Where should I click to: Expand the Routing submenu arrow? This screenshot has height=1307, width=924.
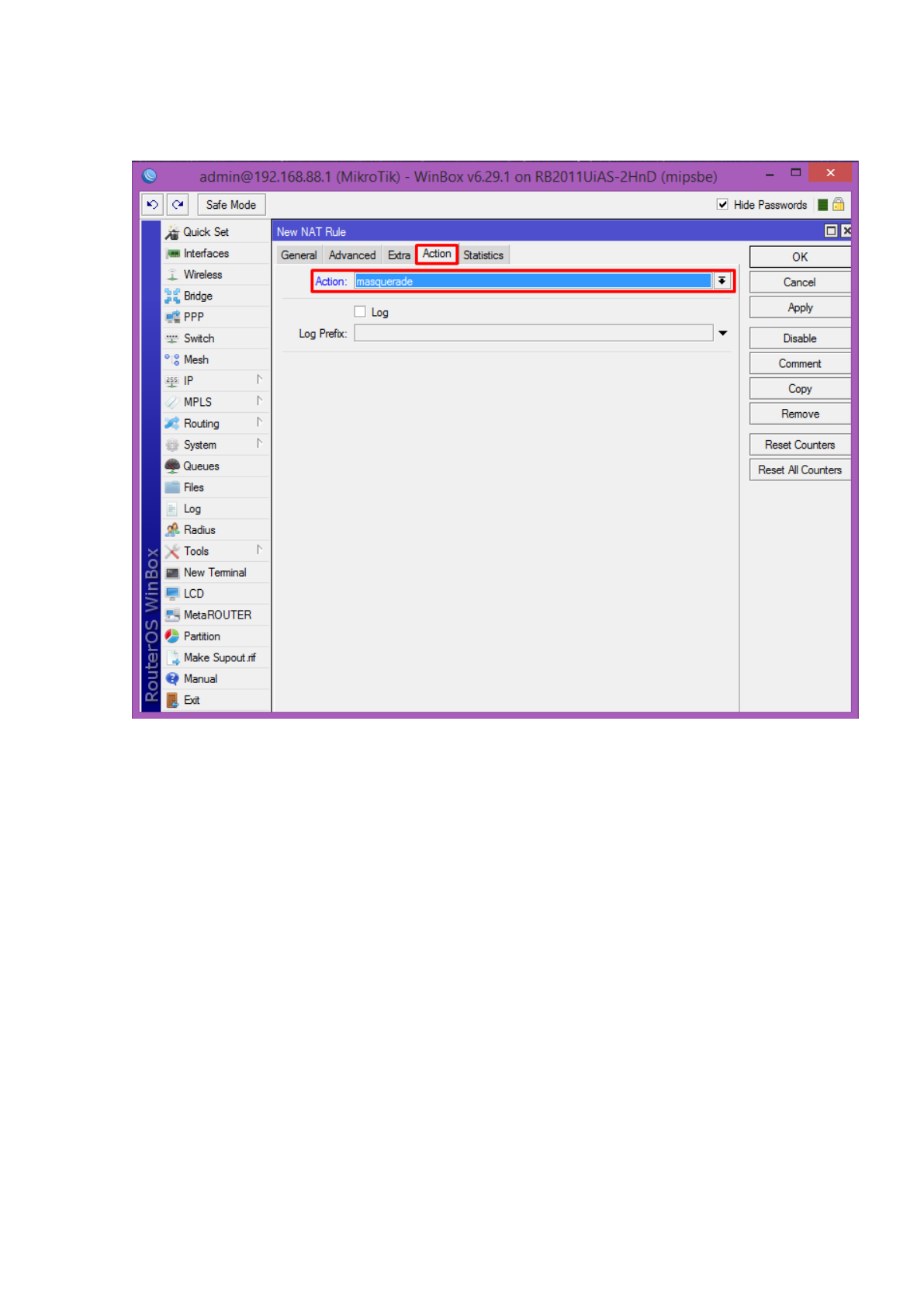(259, 422)
